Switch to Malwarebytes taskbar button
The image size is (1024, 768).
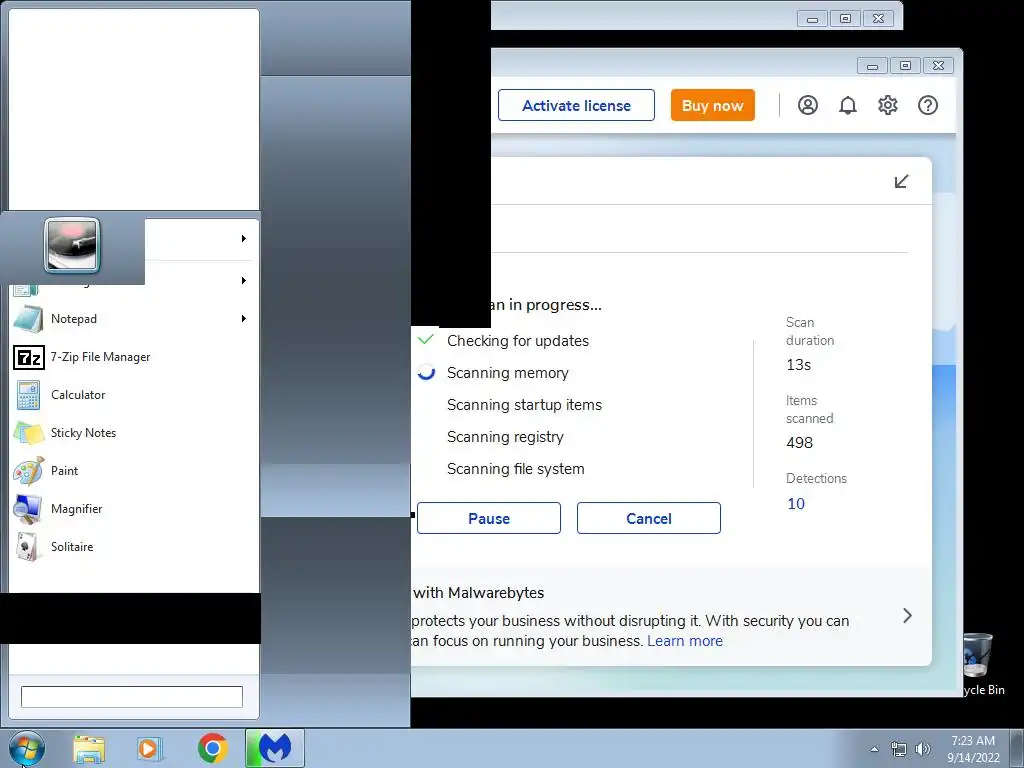coord(275,748)
